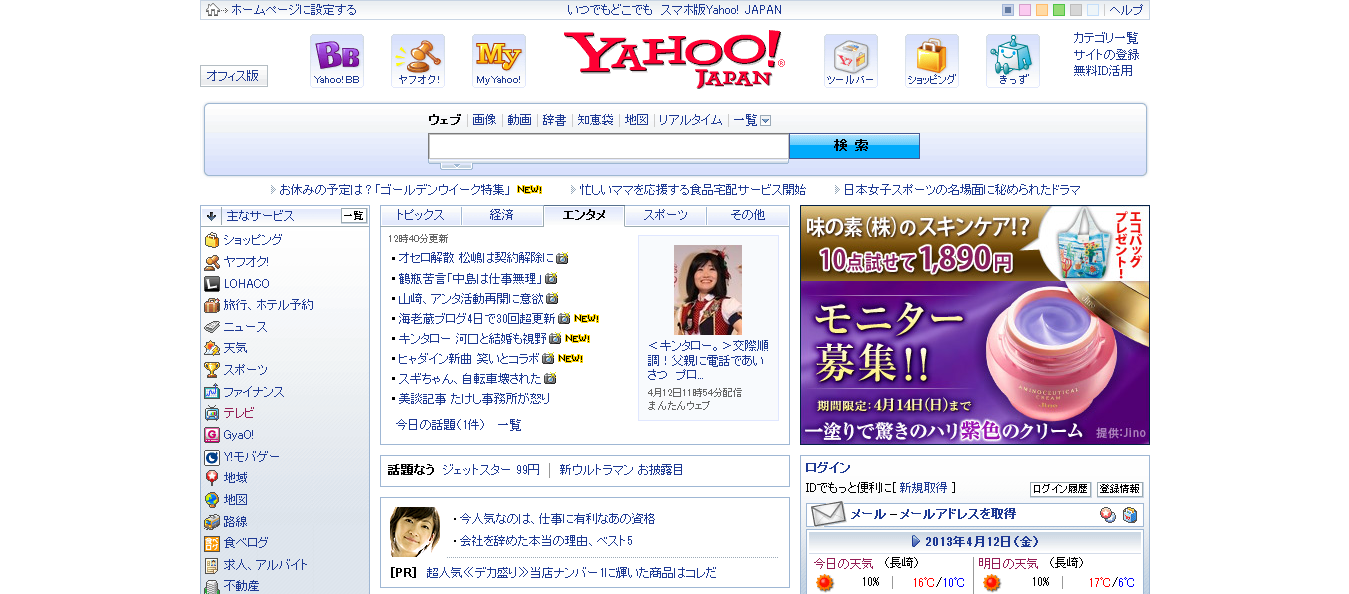Click the 天気 weather icon in sidebar
This screenshot has width=1349, height=594.
click(x=212, y=348)
